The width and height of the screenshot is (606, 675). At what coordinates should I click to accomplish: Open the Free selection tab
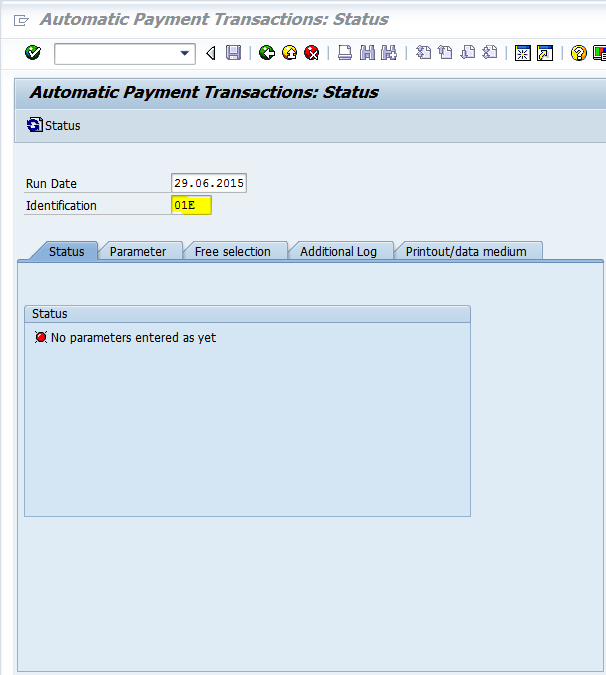232,251
